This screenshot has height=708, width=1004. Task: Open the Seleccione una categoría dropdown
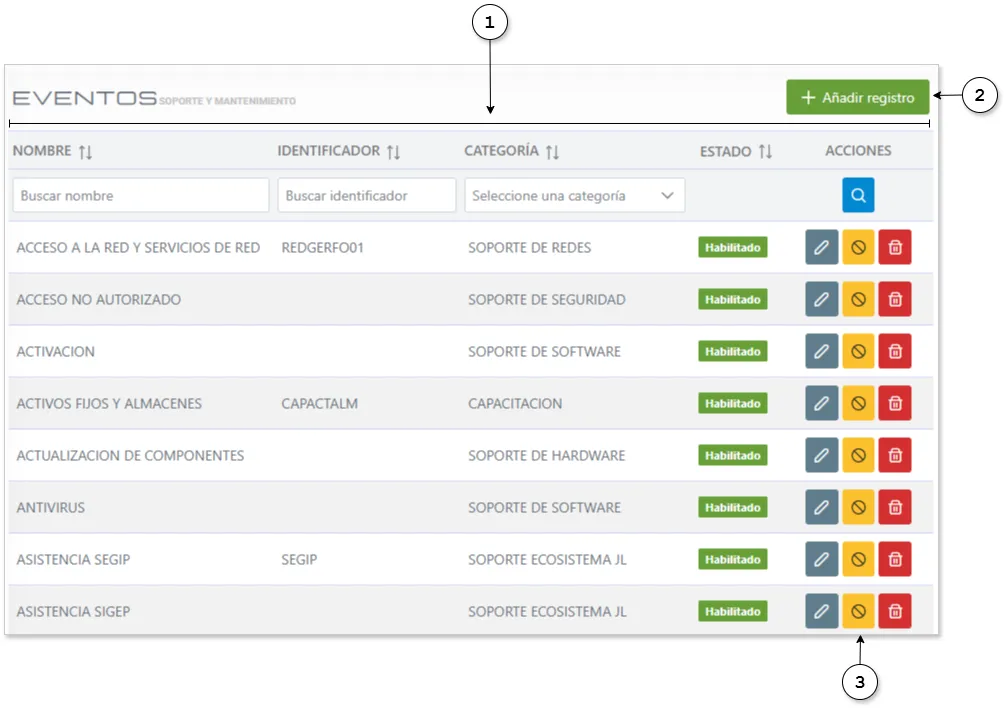pos(574,196)
